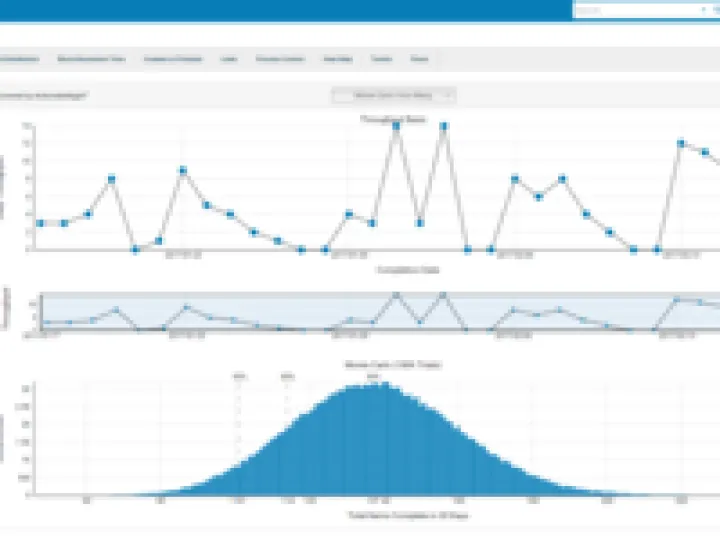Select the Stats tab

[420, 60]
